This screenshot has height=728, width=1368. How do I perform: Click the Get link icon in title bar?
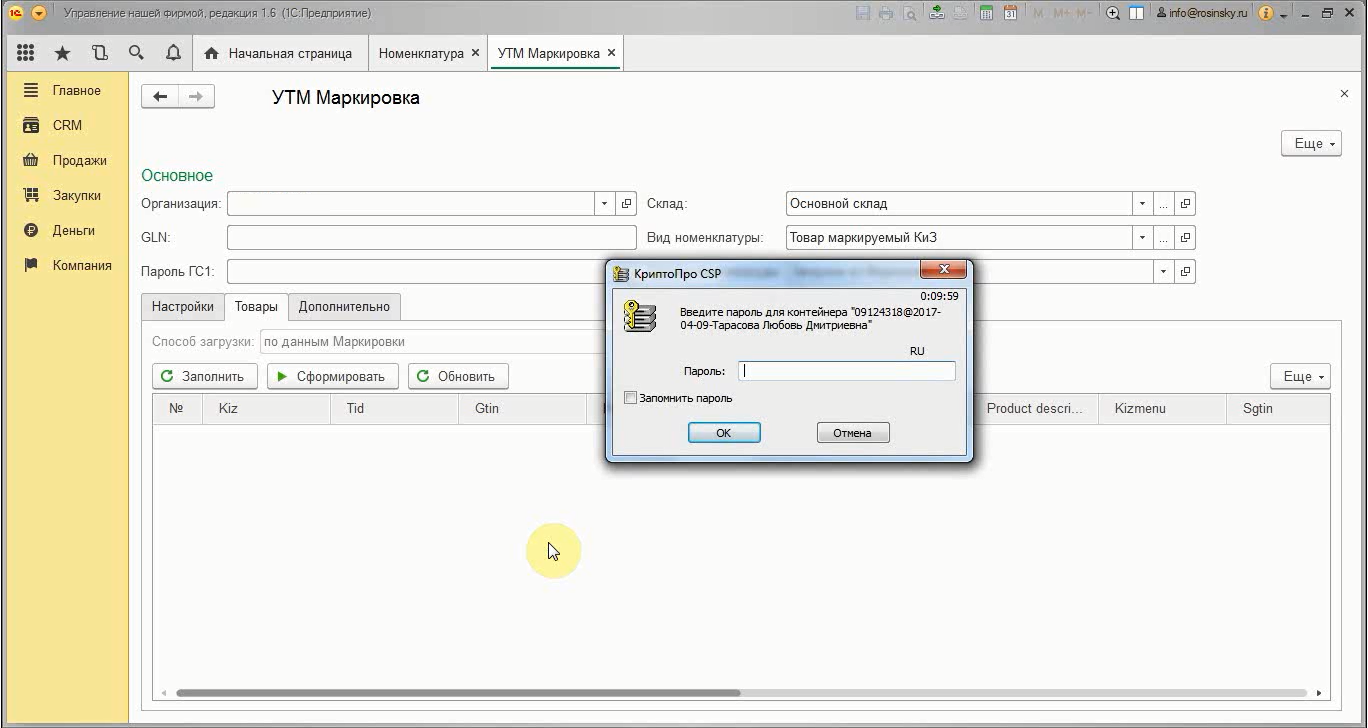937,13
